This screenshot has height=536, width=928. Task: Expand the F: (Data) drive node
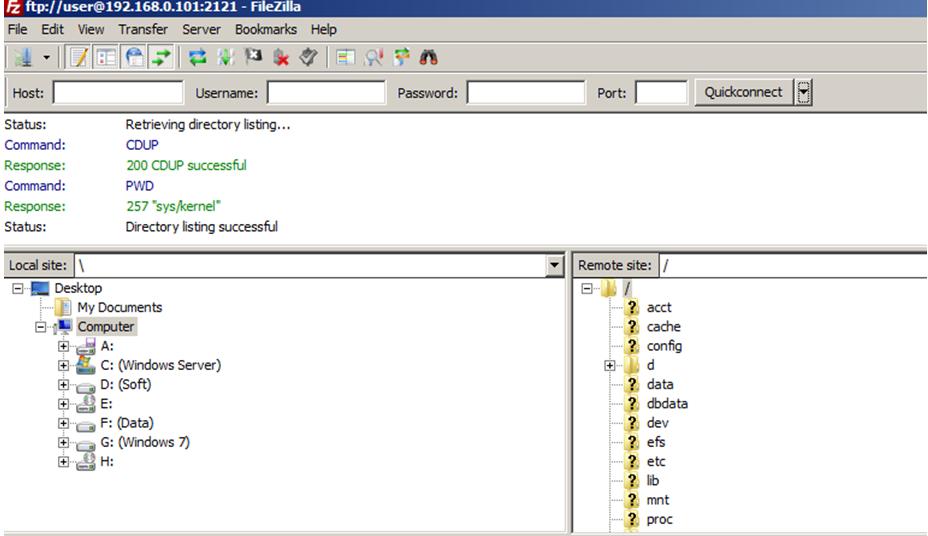(x=63, y=423)
